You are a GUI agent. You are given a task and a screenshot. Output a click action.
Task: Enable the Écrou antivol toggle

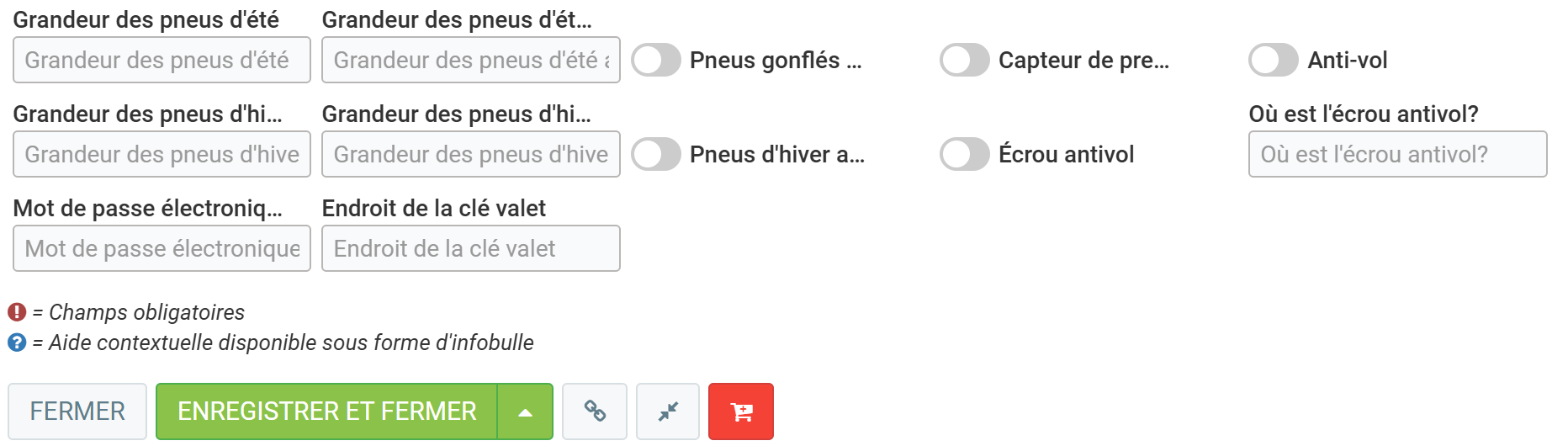[x=965, y=155]
